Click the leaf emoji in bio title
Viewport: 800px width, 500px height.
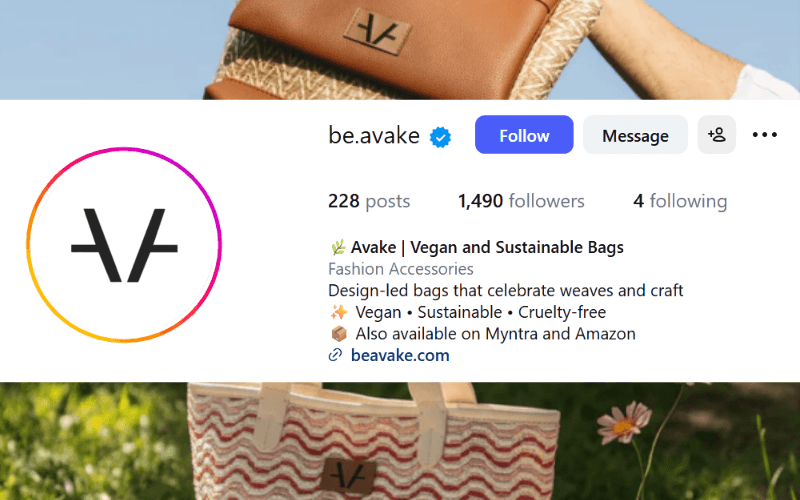pos(338,247)
